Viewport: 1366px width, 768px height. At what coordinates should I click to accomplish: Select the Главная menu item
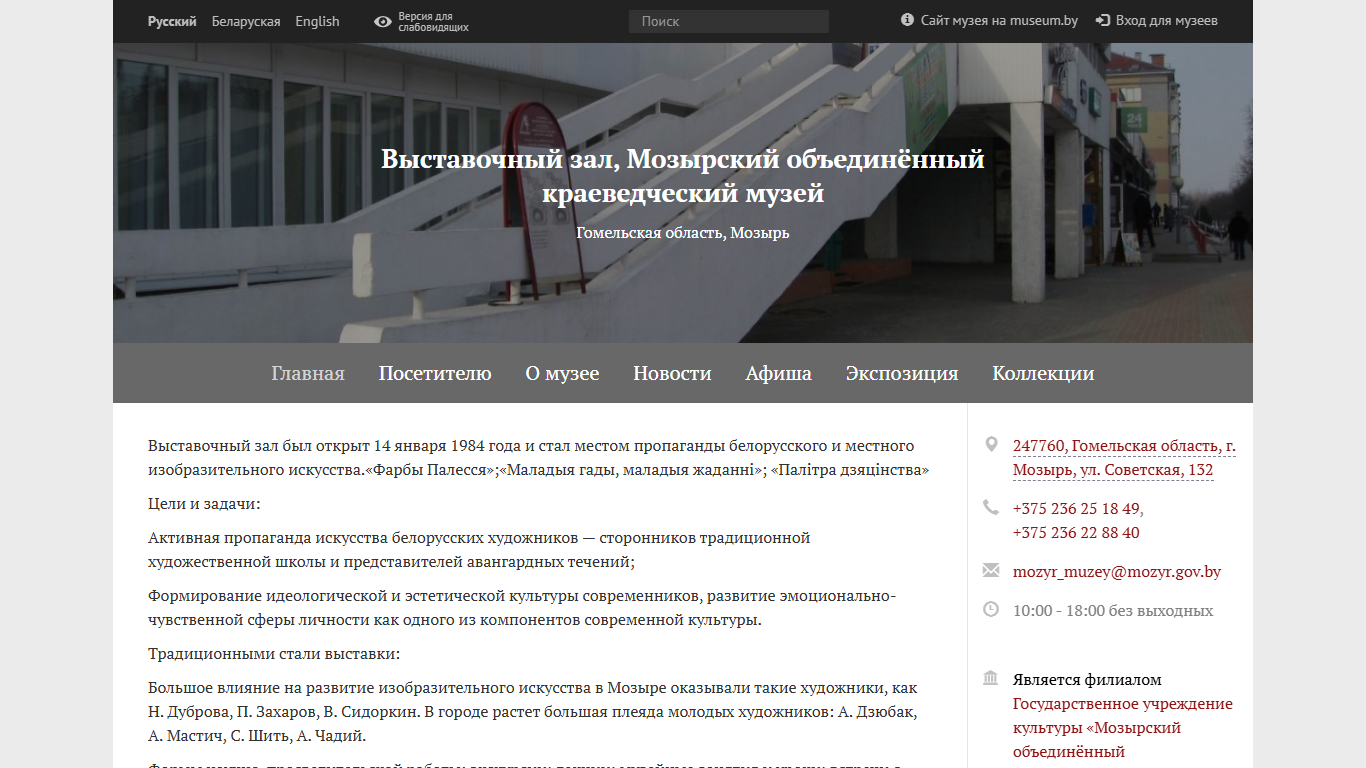click(308, 373)
